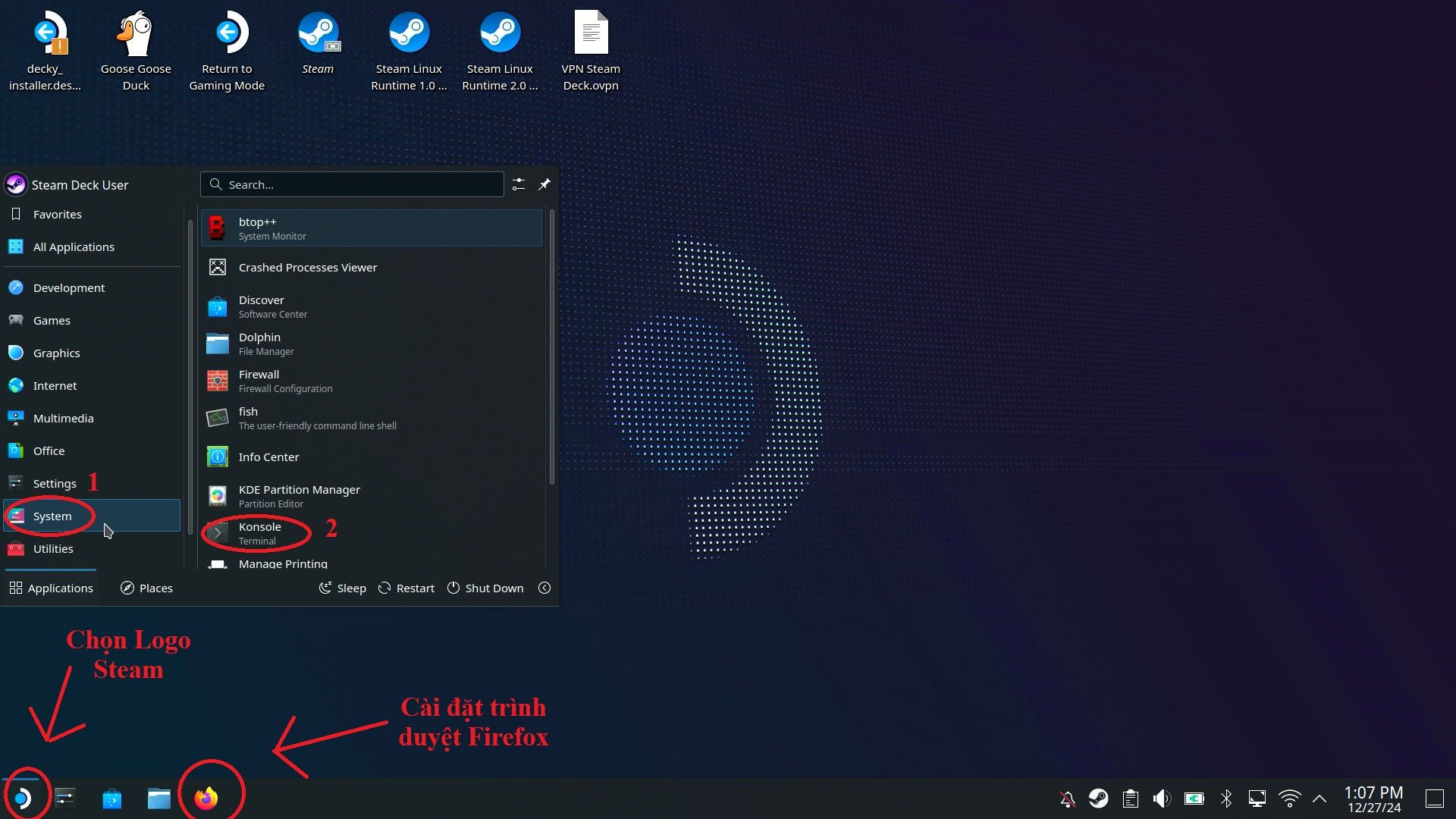
Task: Click the application launcher logo in taskbar
Action: 21,798
